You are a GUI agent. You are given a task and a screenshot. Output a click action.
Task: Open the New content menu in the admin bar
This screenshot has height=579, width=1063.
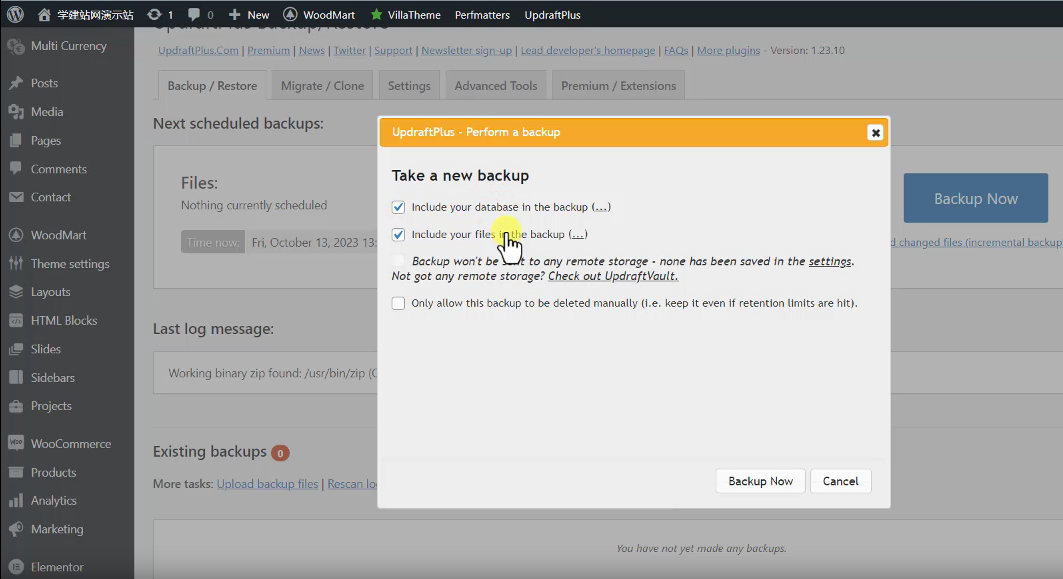tap(249, 14)
